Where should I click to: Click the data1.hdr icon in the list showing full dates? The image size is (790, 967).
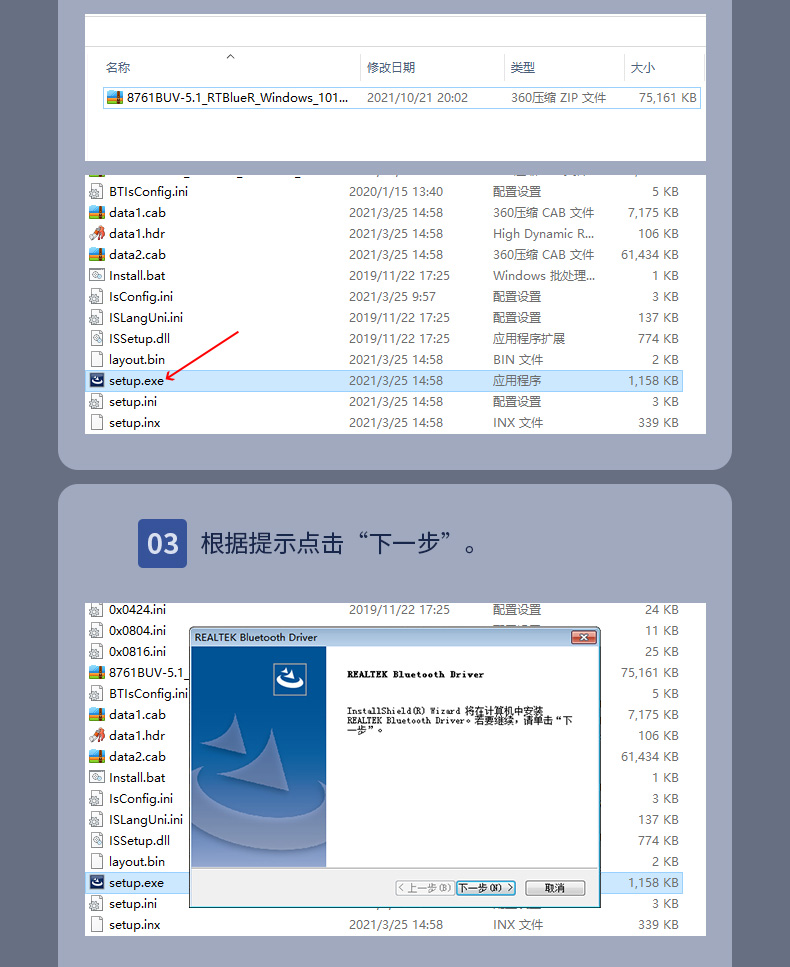[97, 234]
